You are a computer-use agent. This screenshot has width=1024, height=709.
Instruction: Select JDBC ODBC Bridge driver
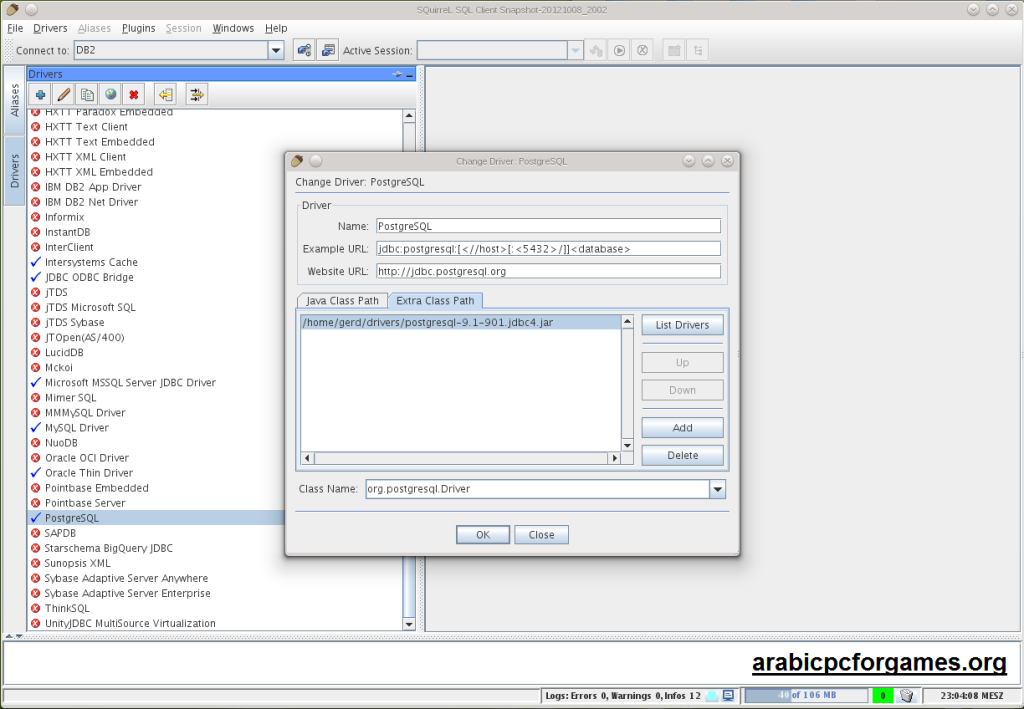pyautogui.click(x=89, y=277)
